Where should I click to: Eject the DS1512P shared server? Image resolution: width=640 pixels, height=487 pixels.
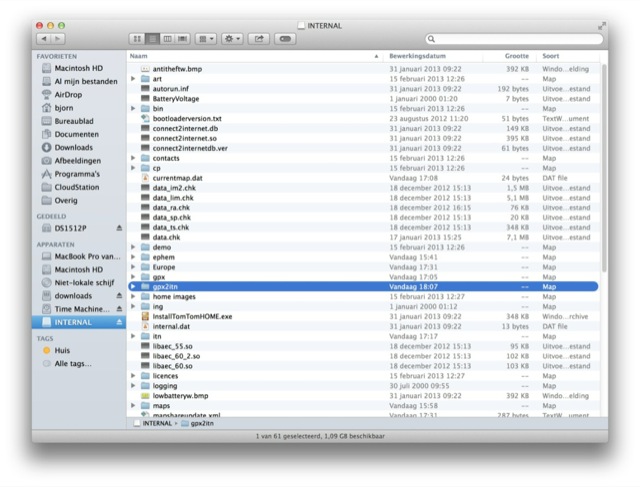(x=119, y=228)
